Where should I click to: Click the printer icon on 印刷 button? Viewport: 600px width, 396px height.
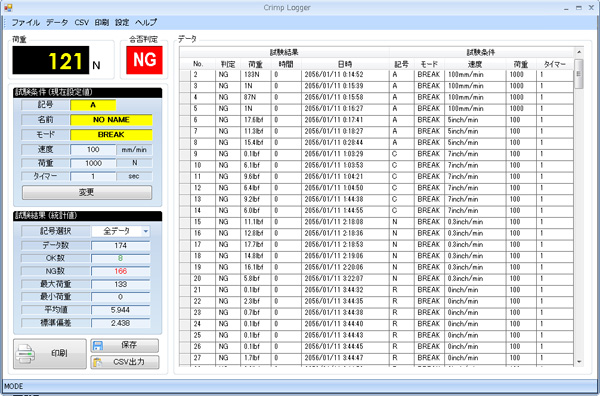point(25,354)
